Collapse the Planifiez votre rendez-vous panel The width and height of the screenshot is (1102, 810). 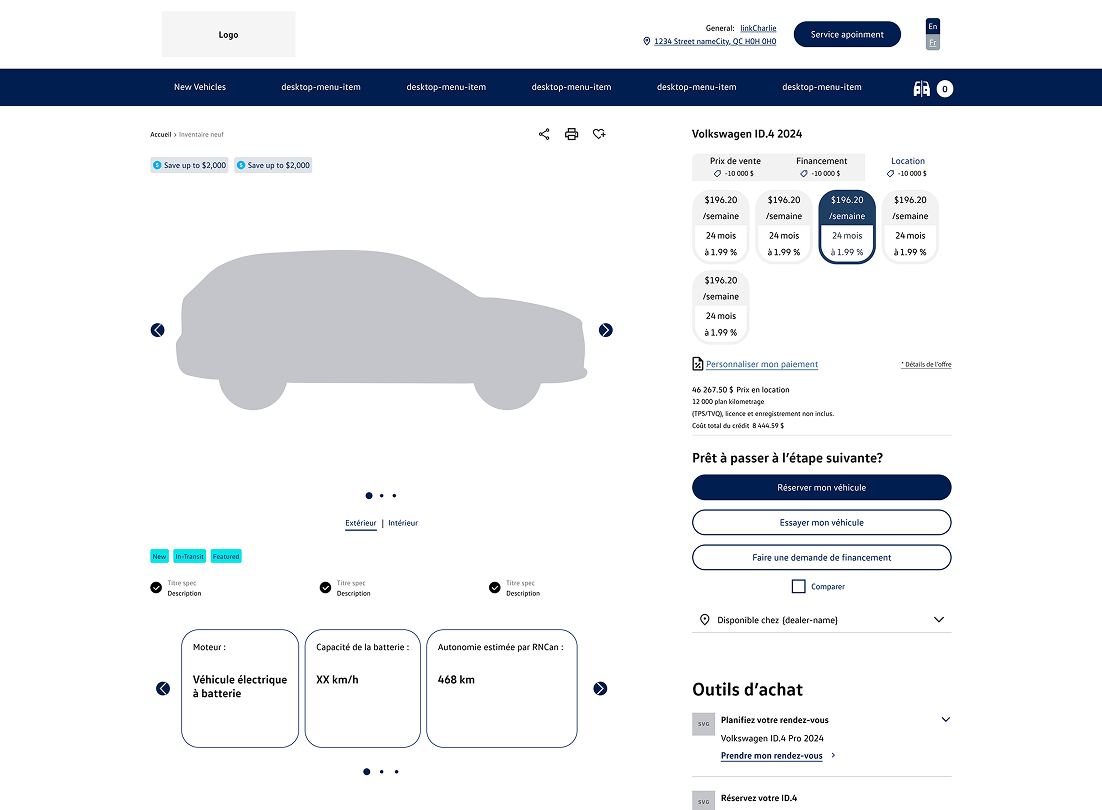pyautogui.click(x=945, y=719)
